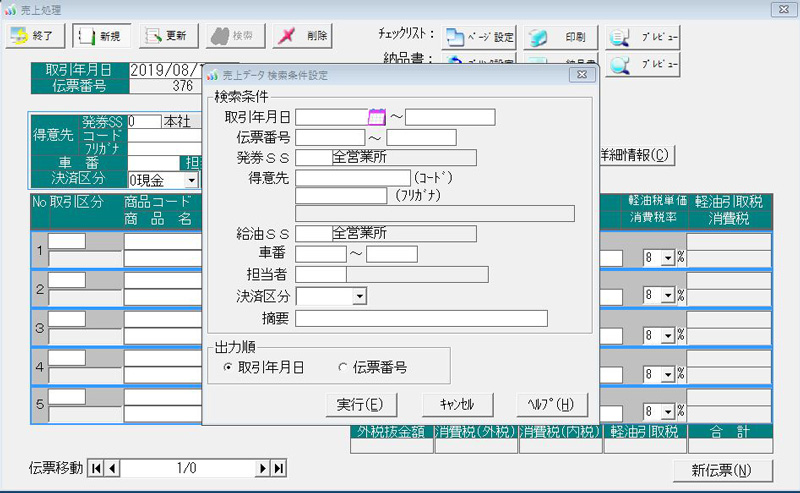800x493 pixels.
Task: Select 伝票番号 output order radio
Action: [344, 368]
